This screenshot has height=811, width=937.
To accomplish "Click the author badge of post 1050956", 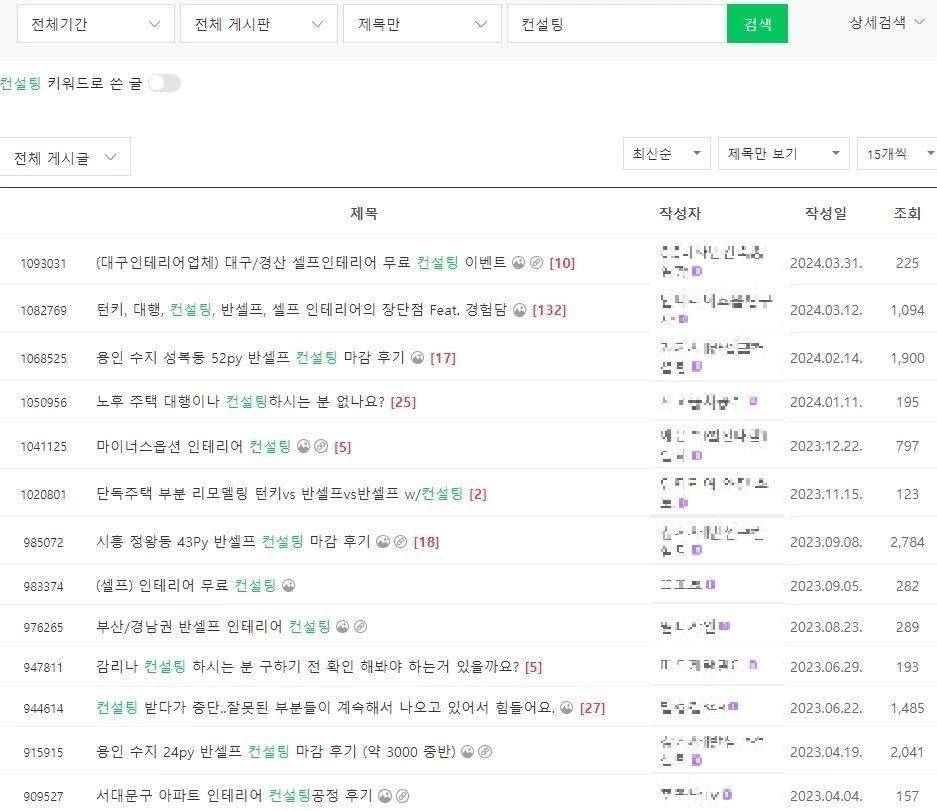I will click(754, 401).
